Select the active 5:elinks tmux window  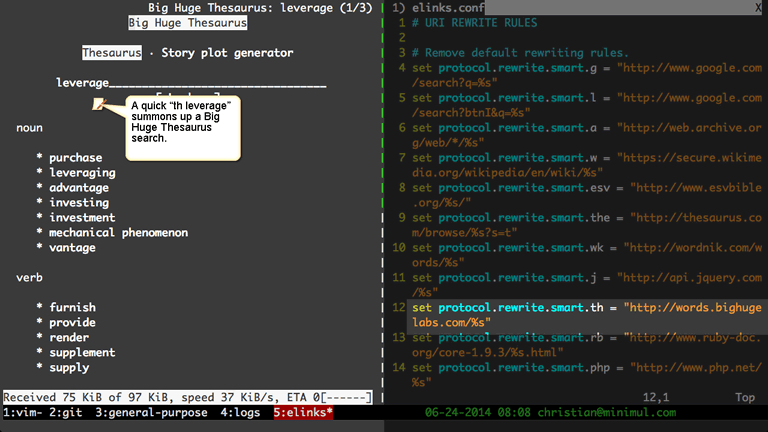pyautogui.click(x=303, y=412)
